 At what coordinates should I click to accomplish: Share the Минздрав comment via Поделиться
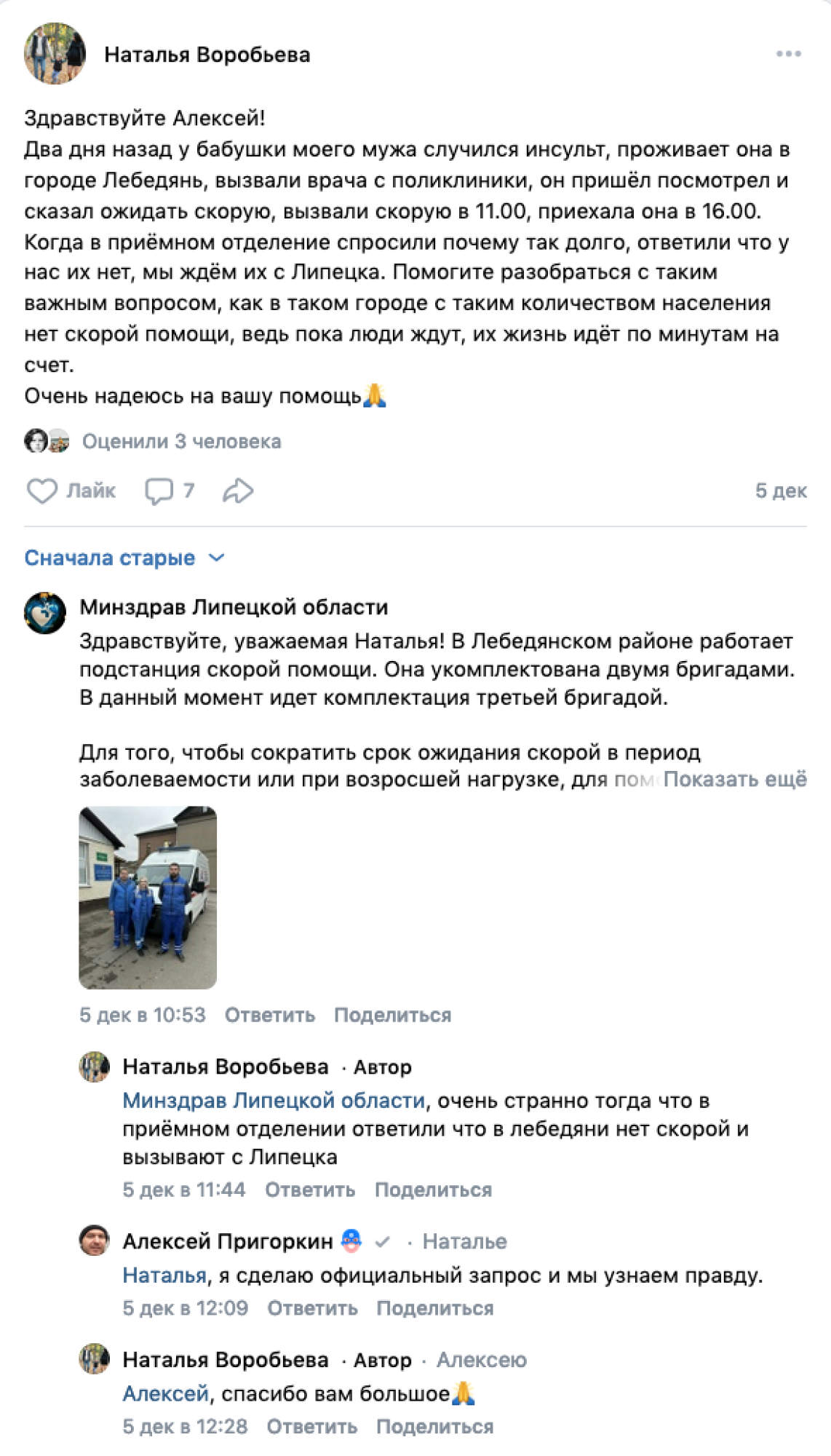click(x=393, y=1015)
